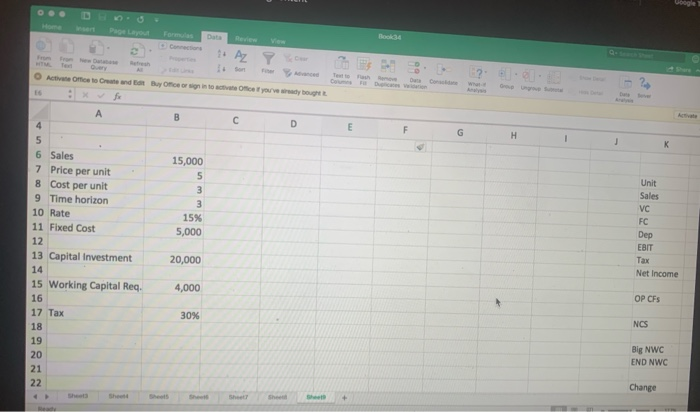Switch to the Review tab
The width and height of the screenshot is (700, 412).
[246, 39]
